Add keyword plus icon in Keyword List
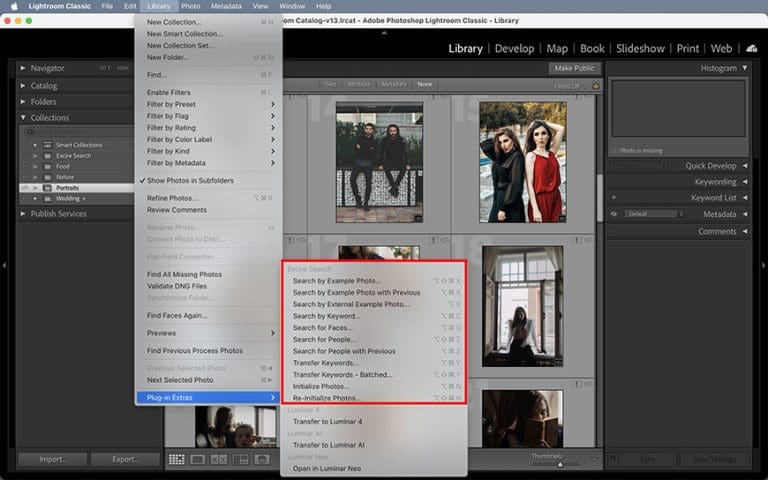 coord(614,197)
